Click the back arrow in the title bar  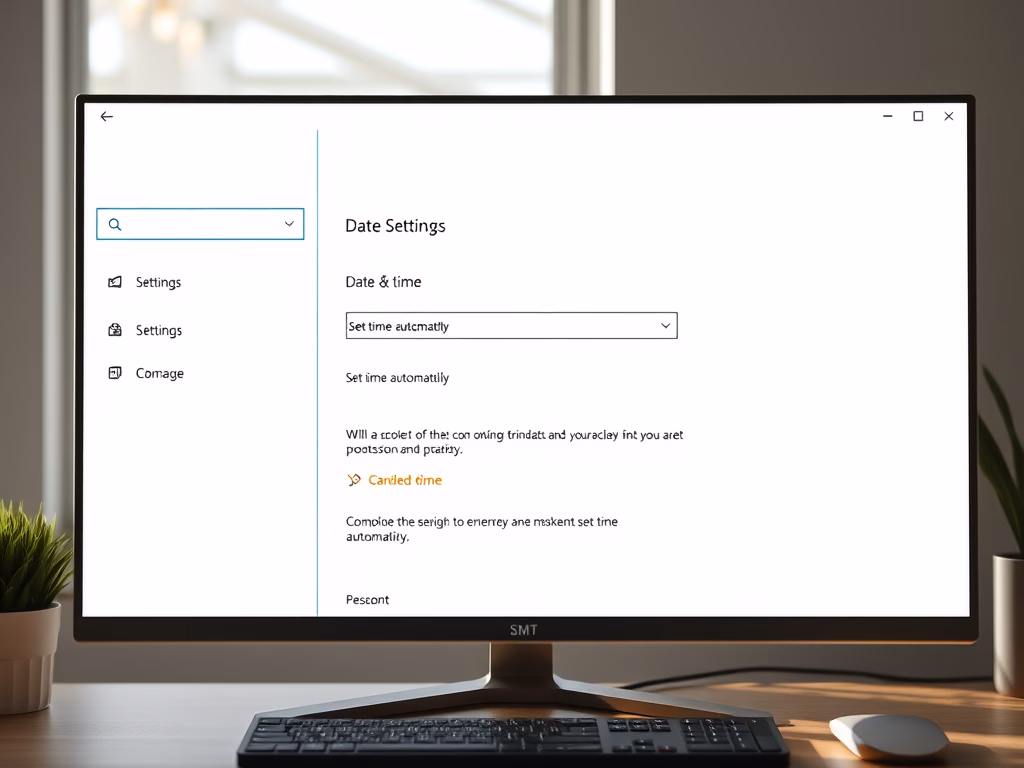tap(107, 117)
